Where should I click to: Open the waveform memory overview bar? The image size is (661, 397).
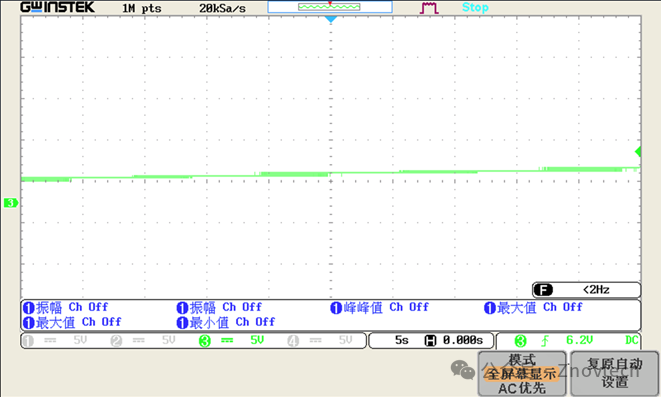[x=330, y=7]
